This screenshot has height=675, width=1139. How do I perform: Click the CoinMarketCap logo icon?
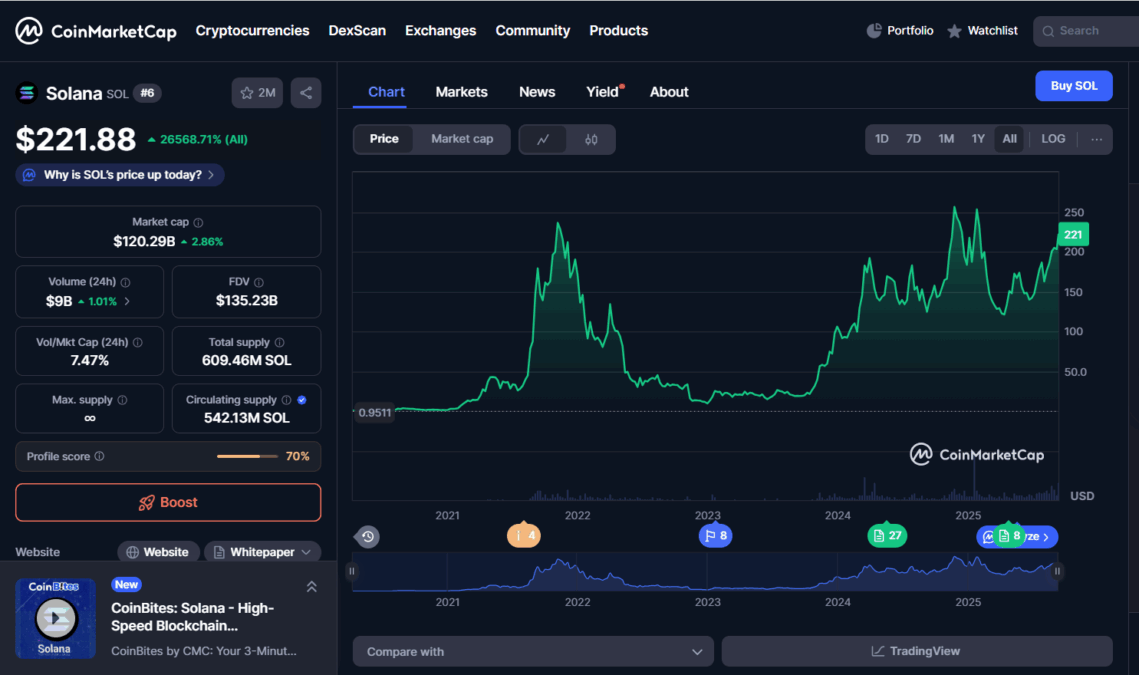[x=28, y=31]
